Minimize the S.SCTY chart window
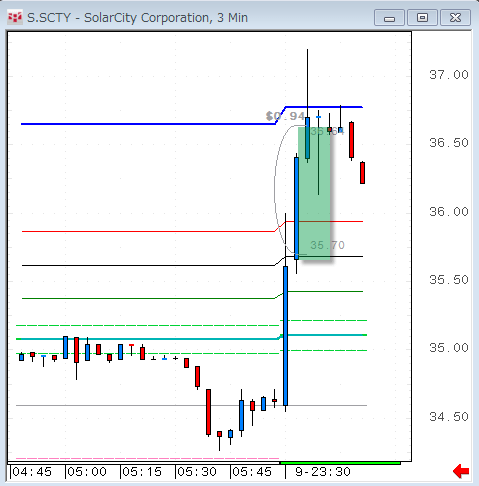 point(389,18)
